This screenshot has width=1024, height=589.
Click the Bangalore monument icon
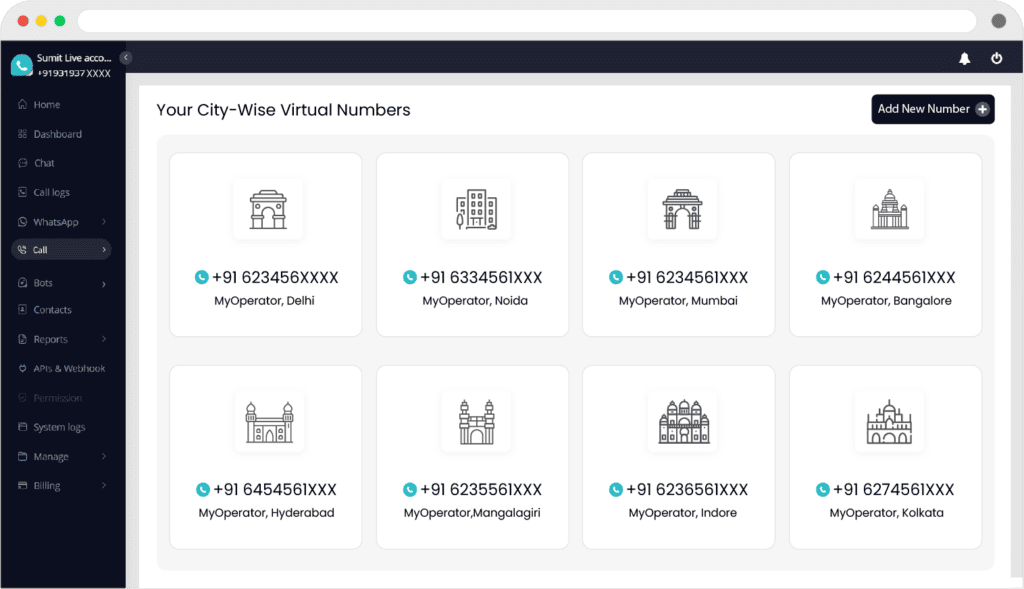pos(889,209)
